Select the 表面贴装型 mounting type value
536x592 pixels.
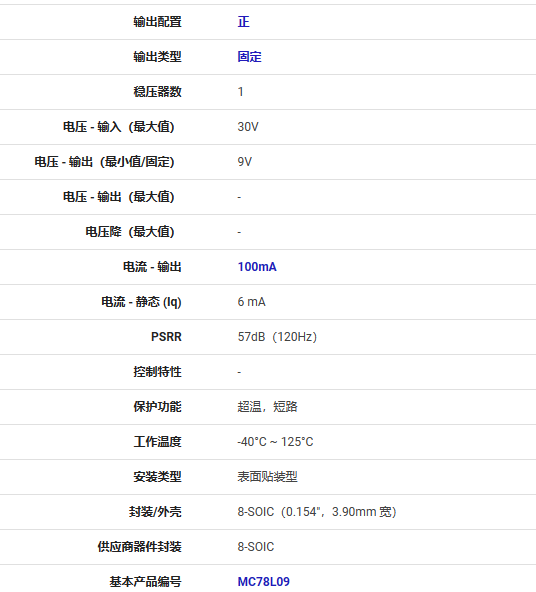[x=267, y=477]
